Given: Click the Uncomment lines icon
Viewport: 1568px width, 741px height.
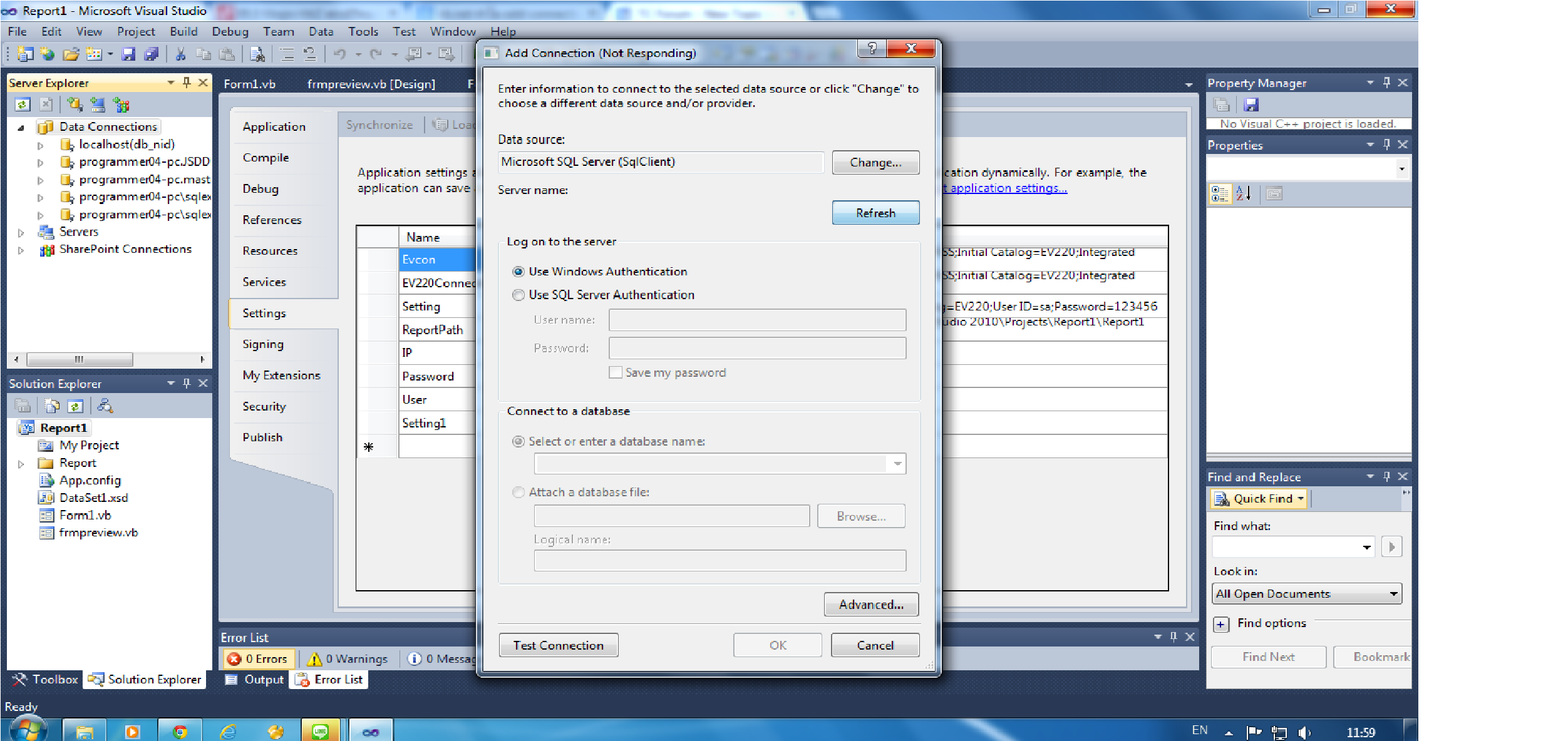Looking at the screenshot, I should tap(309, 54).
